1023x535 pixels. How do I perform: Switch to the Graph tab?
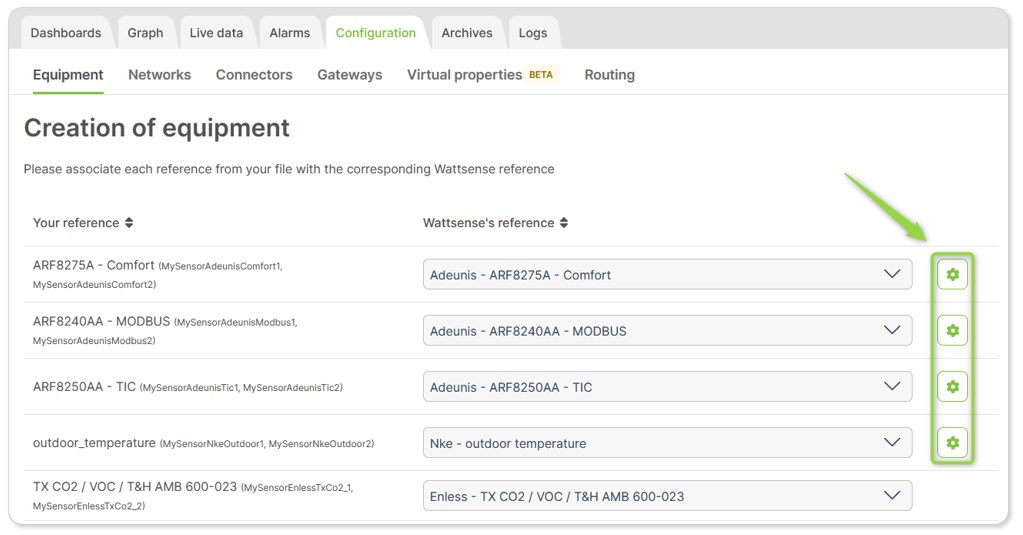tap(145, 33)
